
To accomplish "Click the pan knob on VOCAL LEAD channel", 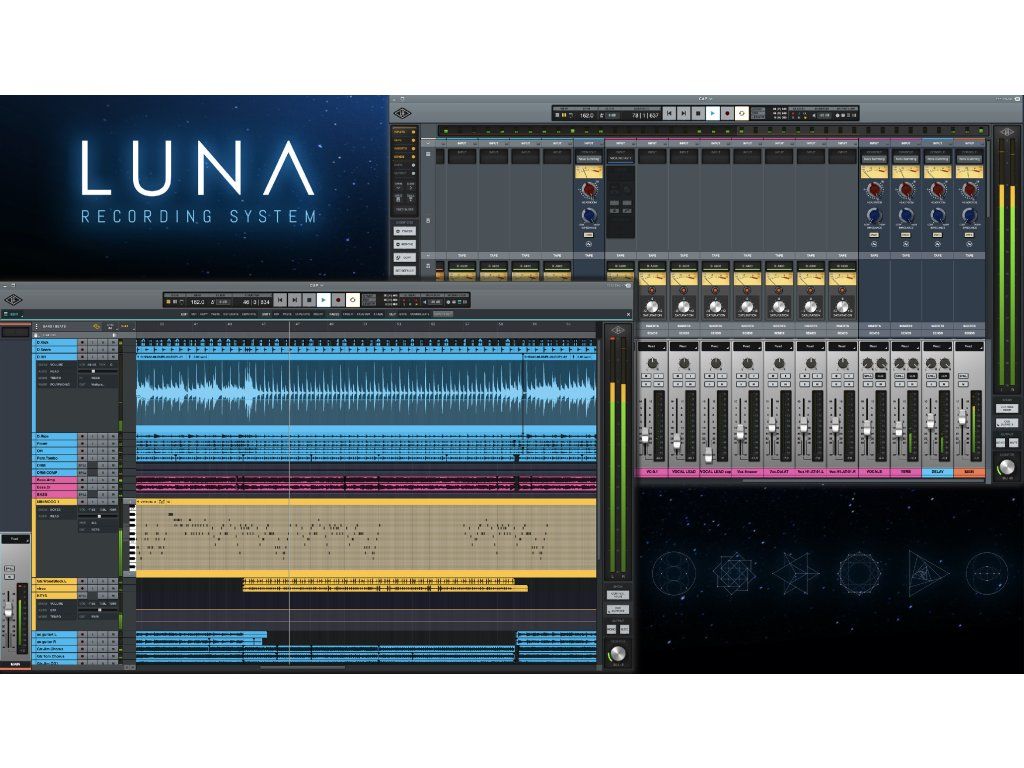I will click(x=684, y=364).
